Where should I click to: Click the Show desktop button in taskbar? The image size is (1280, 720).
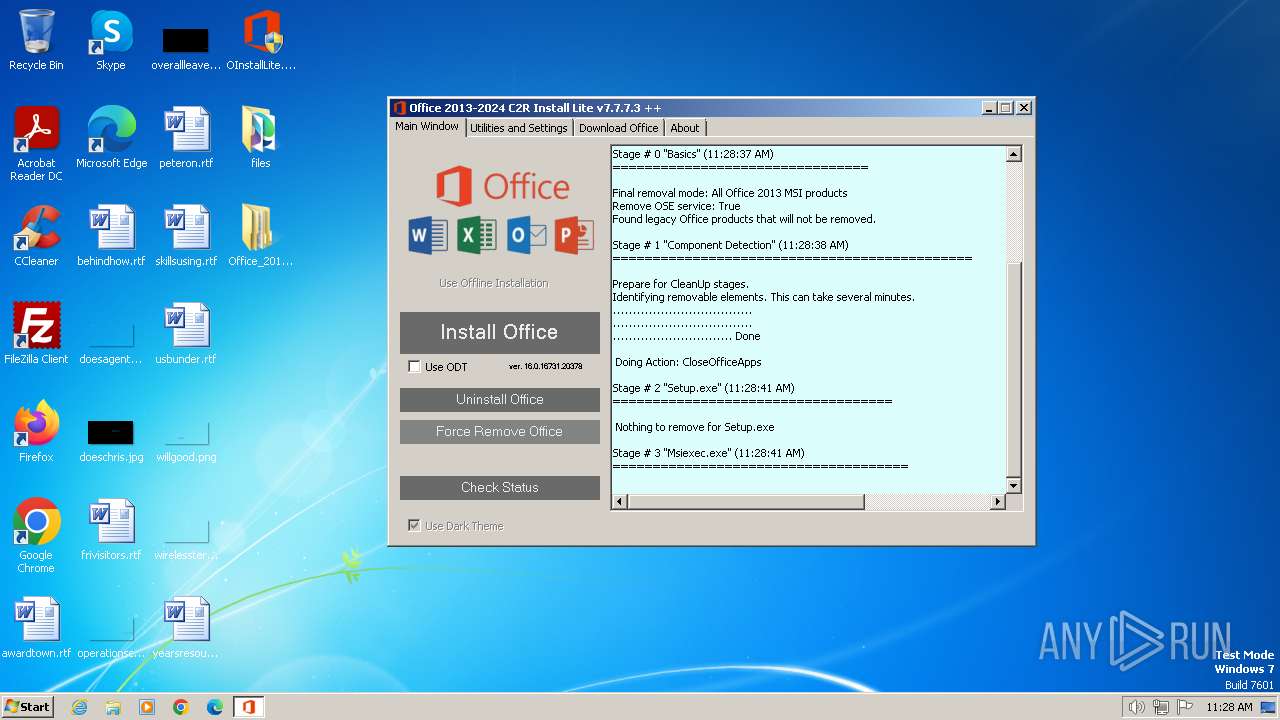[1269, 707]
